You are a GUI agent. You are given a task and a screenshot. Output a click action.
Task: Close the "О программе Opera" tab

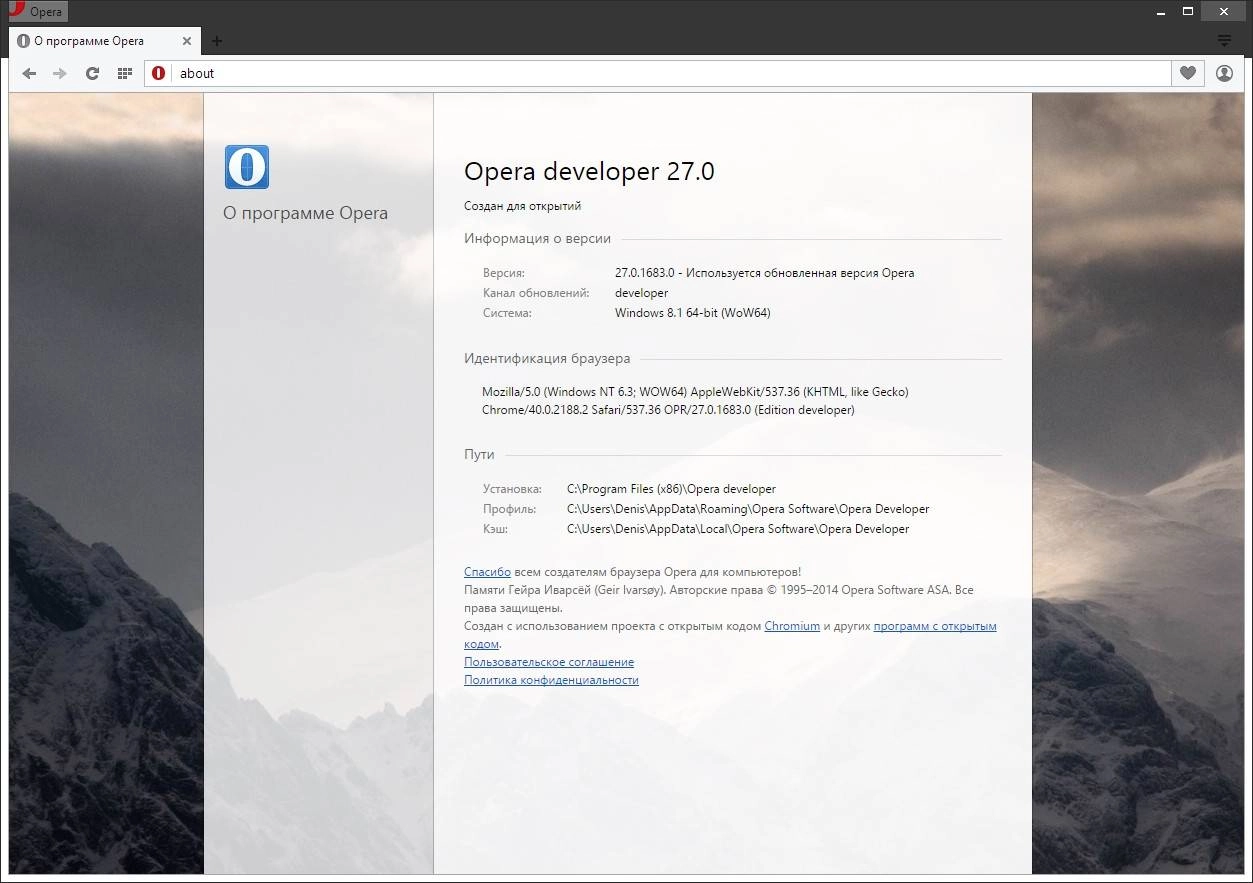click(187, 41)
